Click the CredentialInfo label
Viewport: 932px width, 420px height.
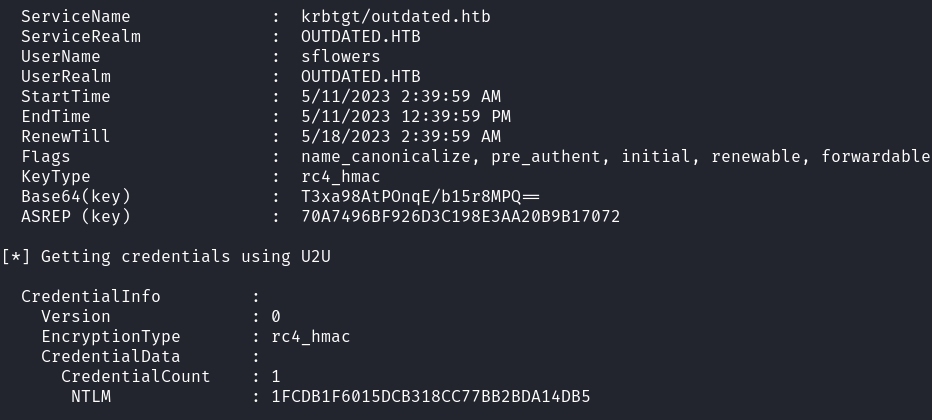pyautogui.click(x=90, y=297)
